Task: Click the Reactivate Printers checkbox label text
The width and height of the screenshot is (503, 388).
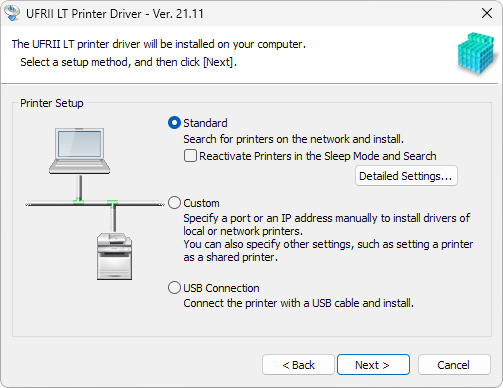Action: [x=318, y=156]
